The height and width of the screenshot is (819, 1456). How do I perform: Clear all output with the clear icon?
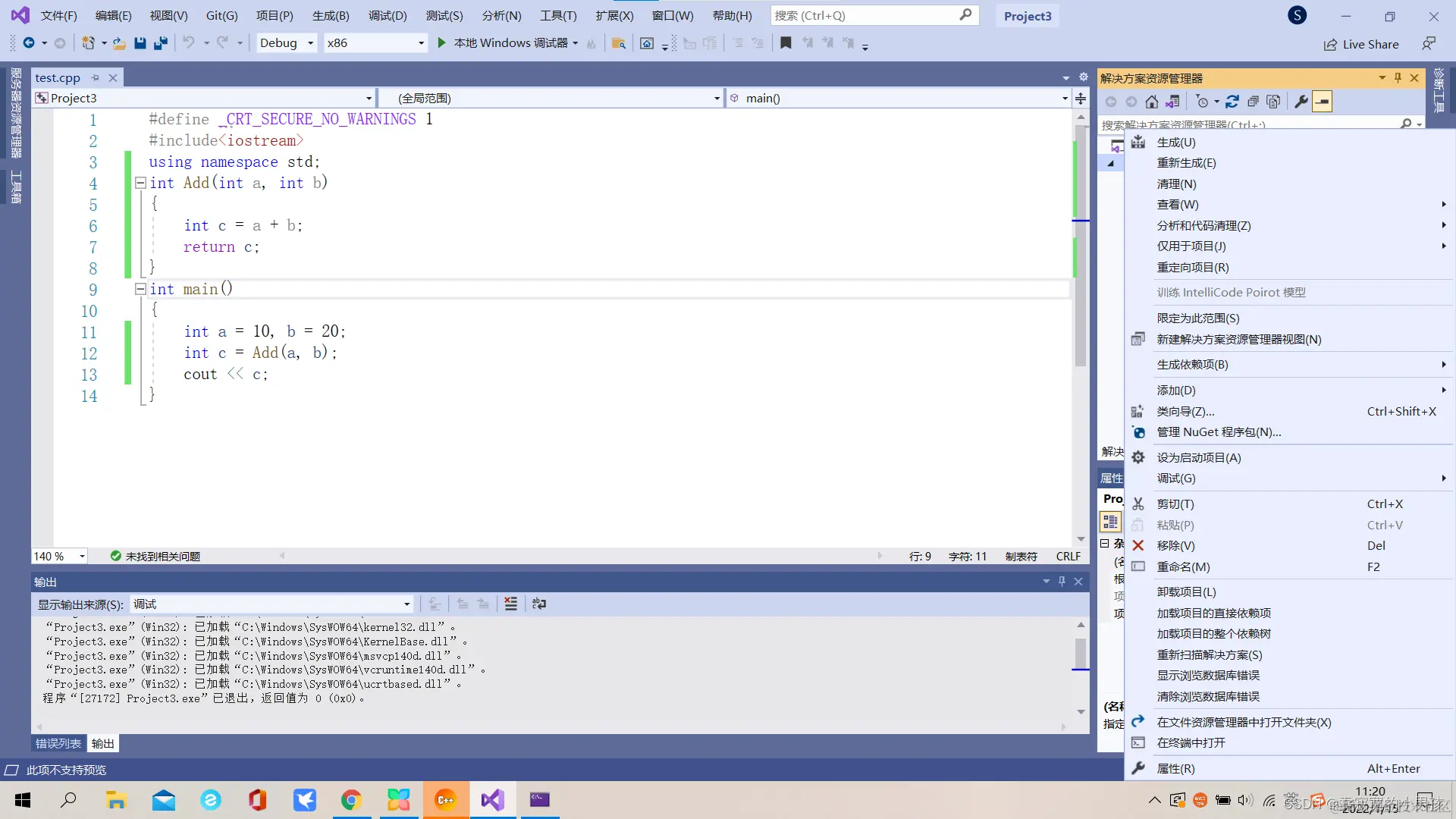click(510, 604)
